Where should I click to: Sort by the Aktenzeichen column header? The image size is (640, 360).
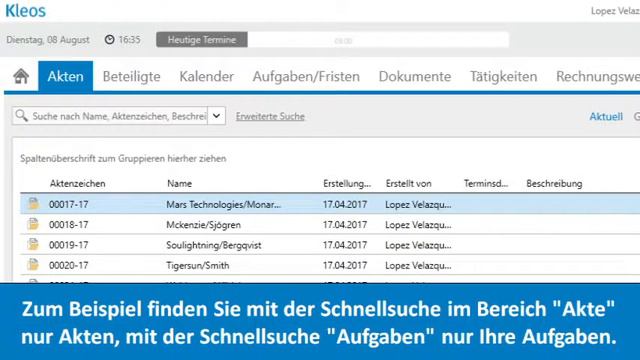pyautogui.click(x=78, y=184)
